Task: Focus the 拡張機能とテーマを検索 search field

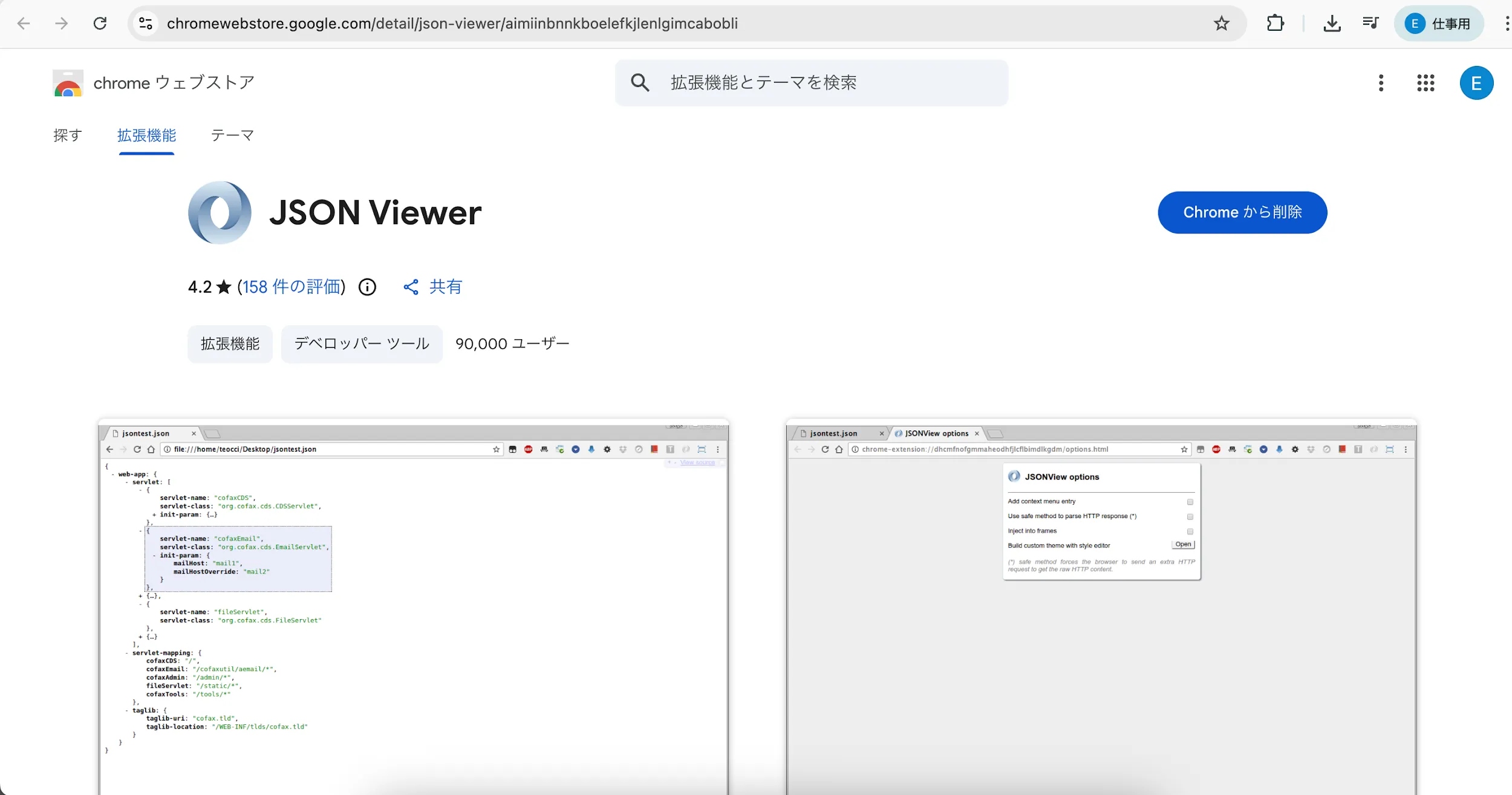Action: [810, 83]
